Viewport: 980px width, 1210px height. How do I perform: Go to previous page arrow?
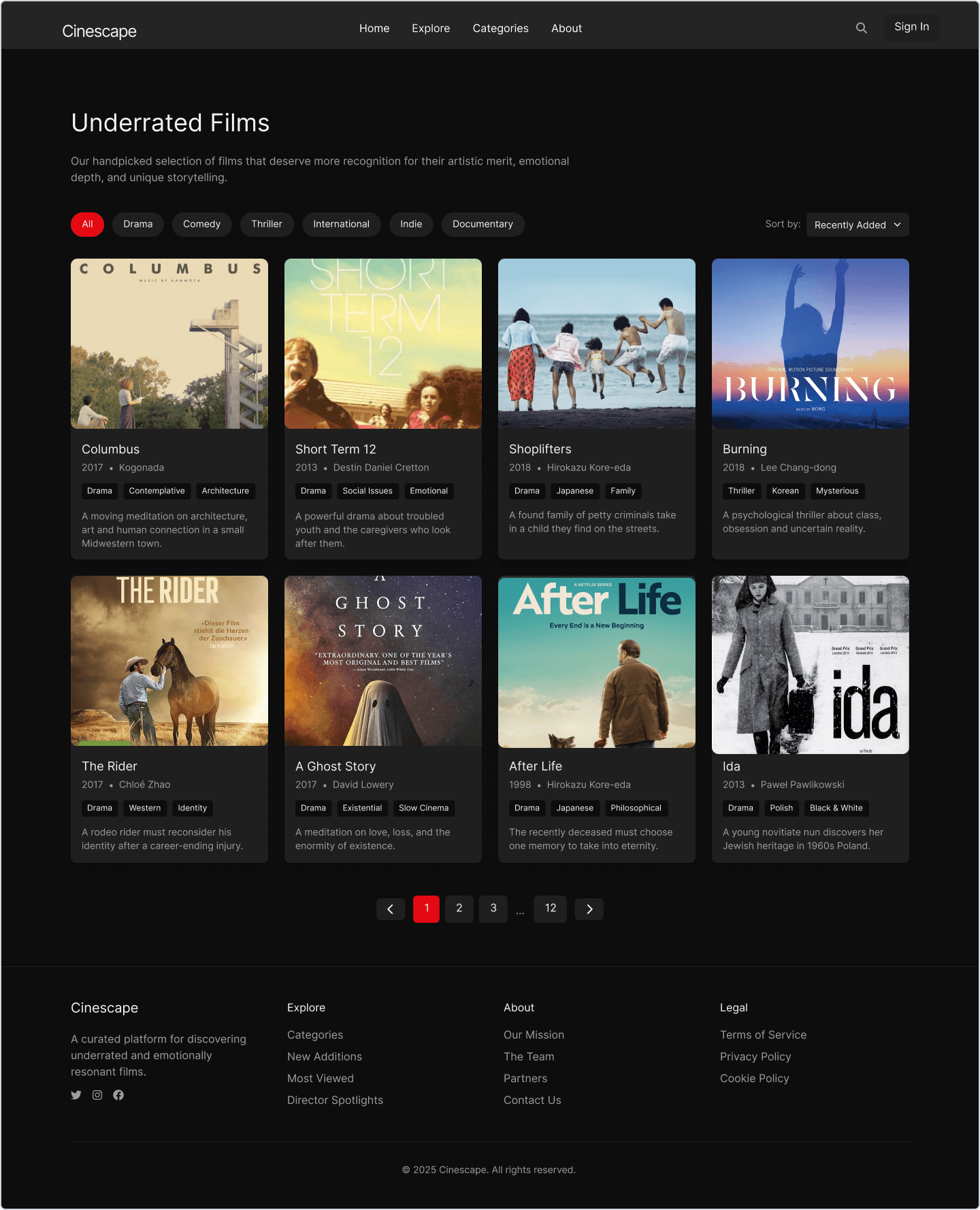pos(391,909)
